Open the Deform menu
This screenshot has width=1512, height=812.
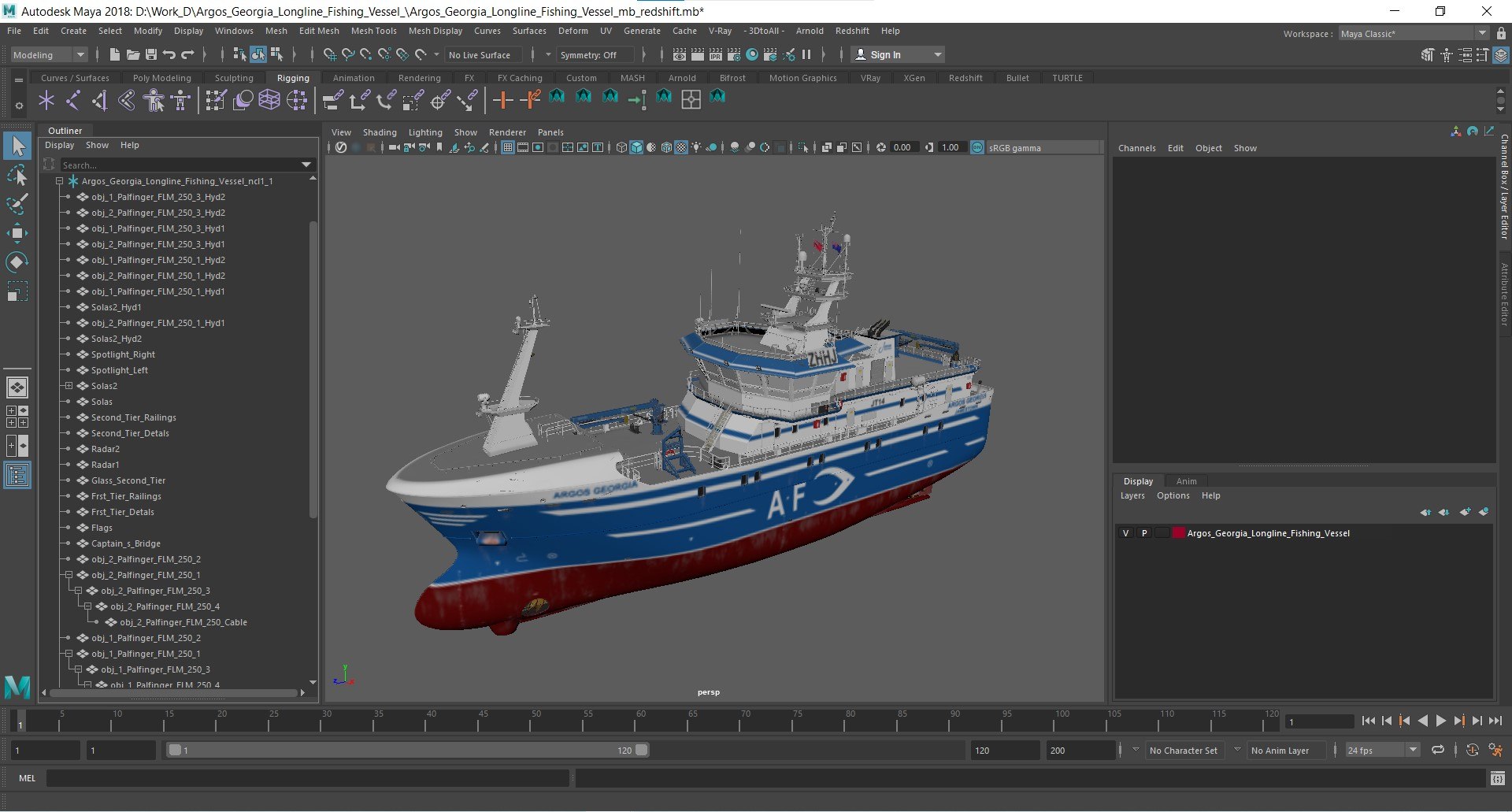tap(573, 31)
